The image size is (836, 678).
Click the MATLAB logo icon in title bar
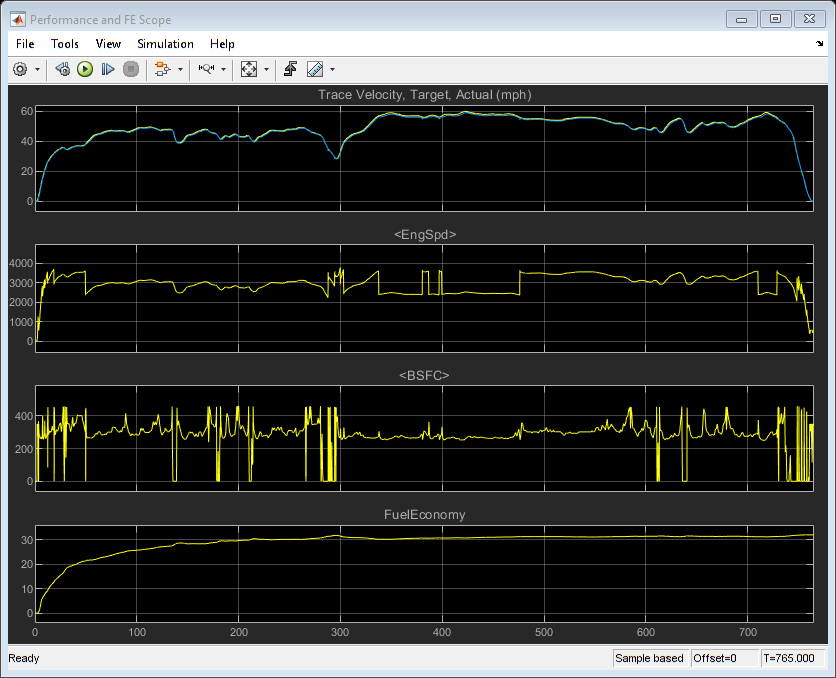18,20
